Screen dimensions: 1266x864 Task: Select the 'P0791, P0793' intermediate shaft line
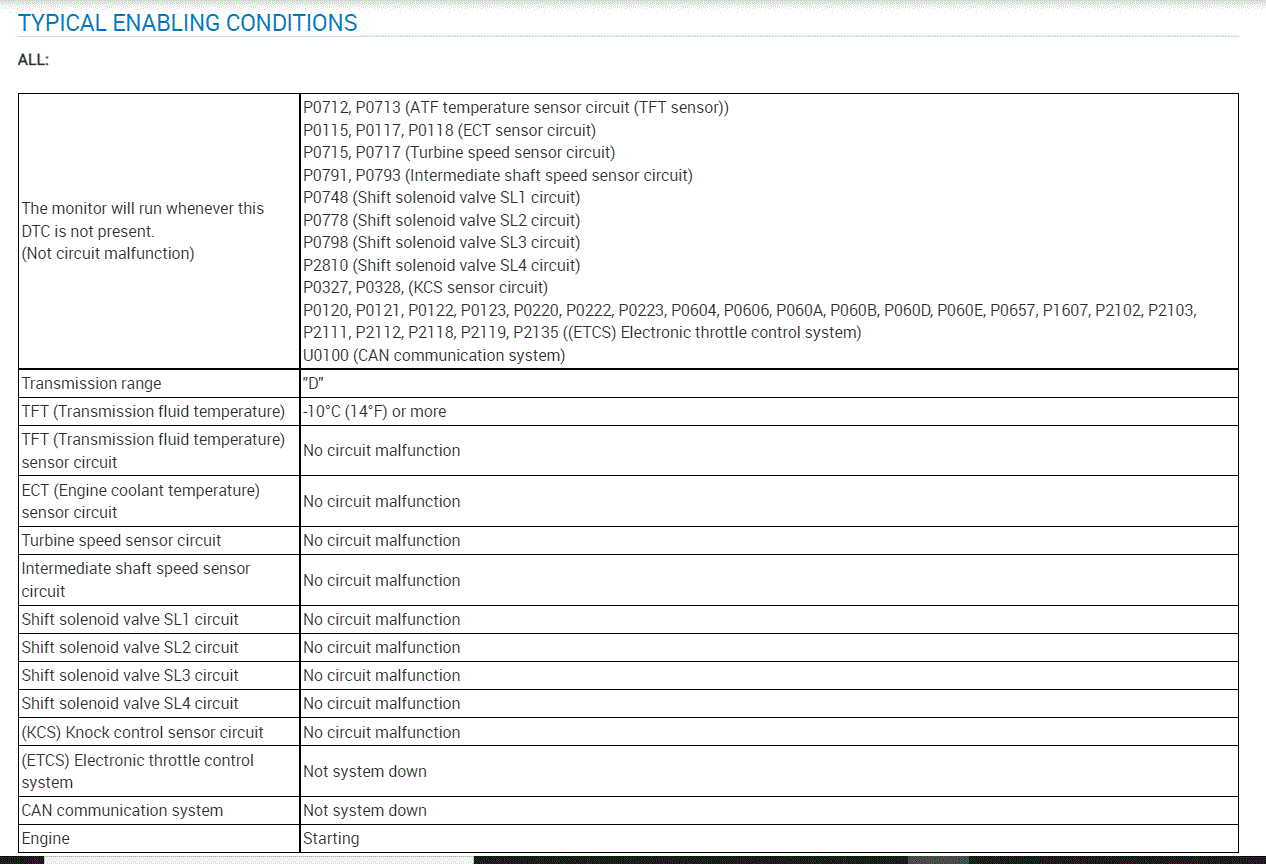(498, 175)
